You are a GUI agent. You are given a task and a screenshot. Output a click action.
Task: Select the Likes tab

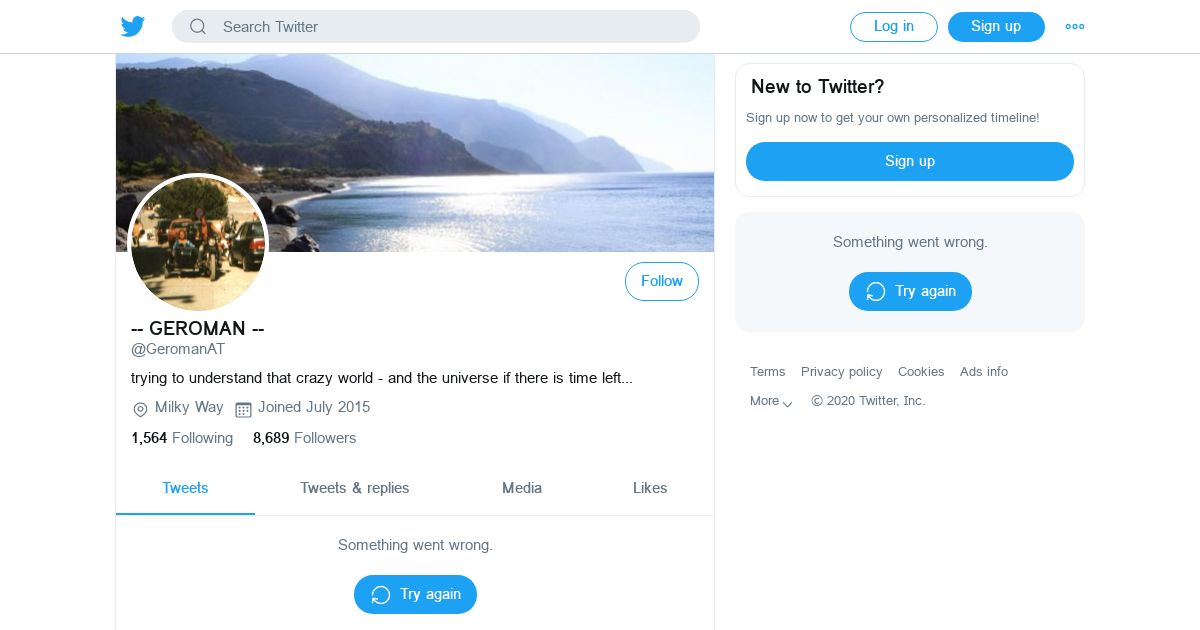(x=650, y=488)
